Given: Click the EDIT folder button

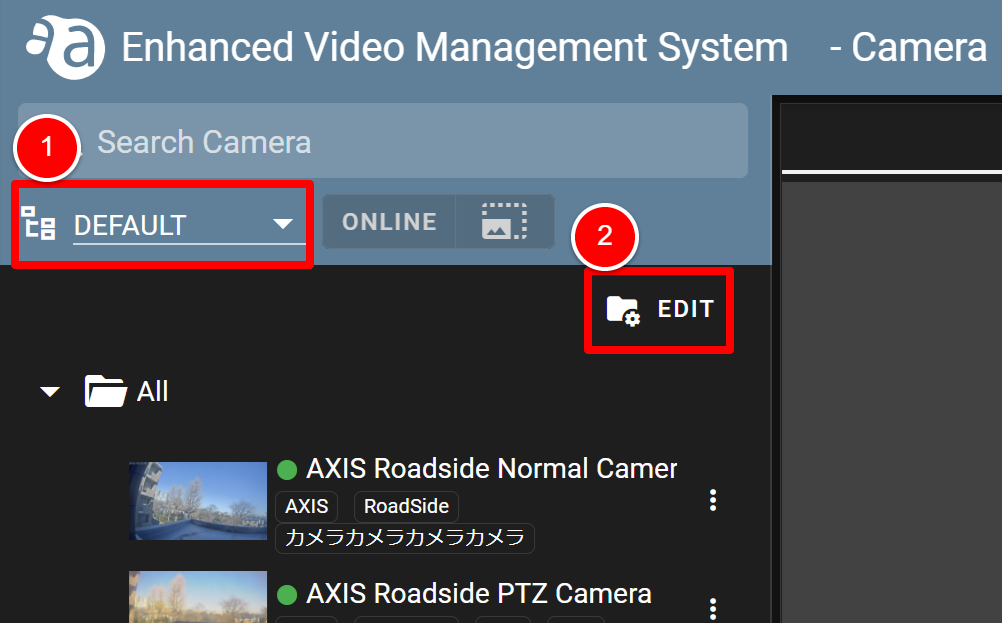Looking at the screenshot, I should tap(659, 310).
